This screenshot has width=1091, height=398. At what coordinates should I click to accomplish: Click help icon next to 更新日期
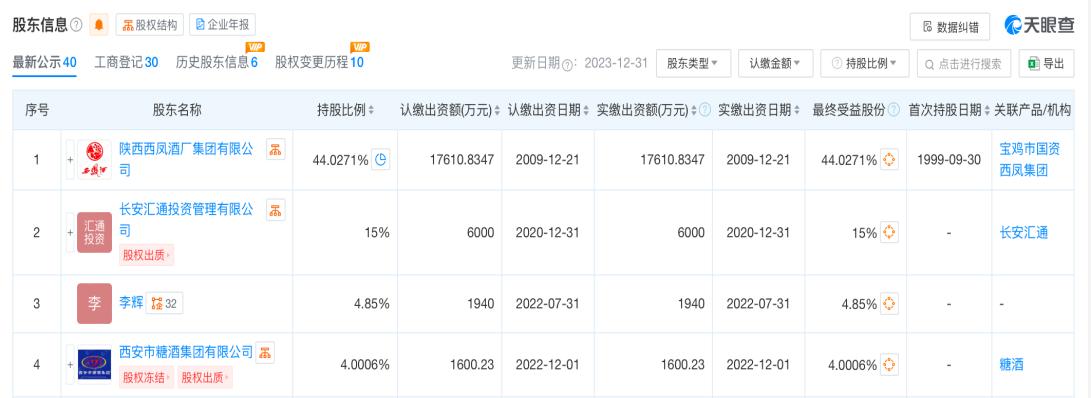tap(567, 64)
